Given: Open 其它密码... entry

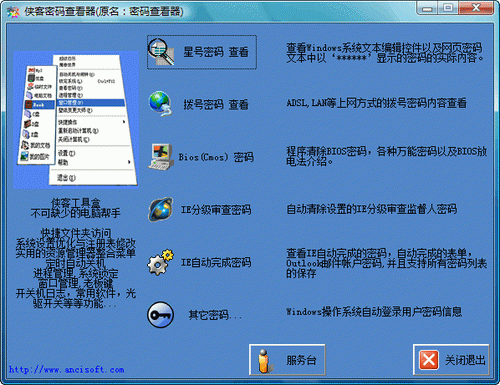Looking at the screenshot, I should point(215,315).
